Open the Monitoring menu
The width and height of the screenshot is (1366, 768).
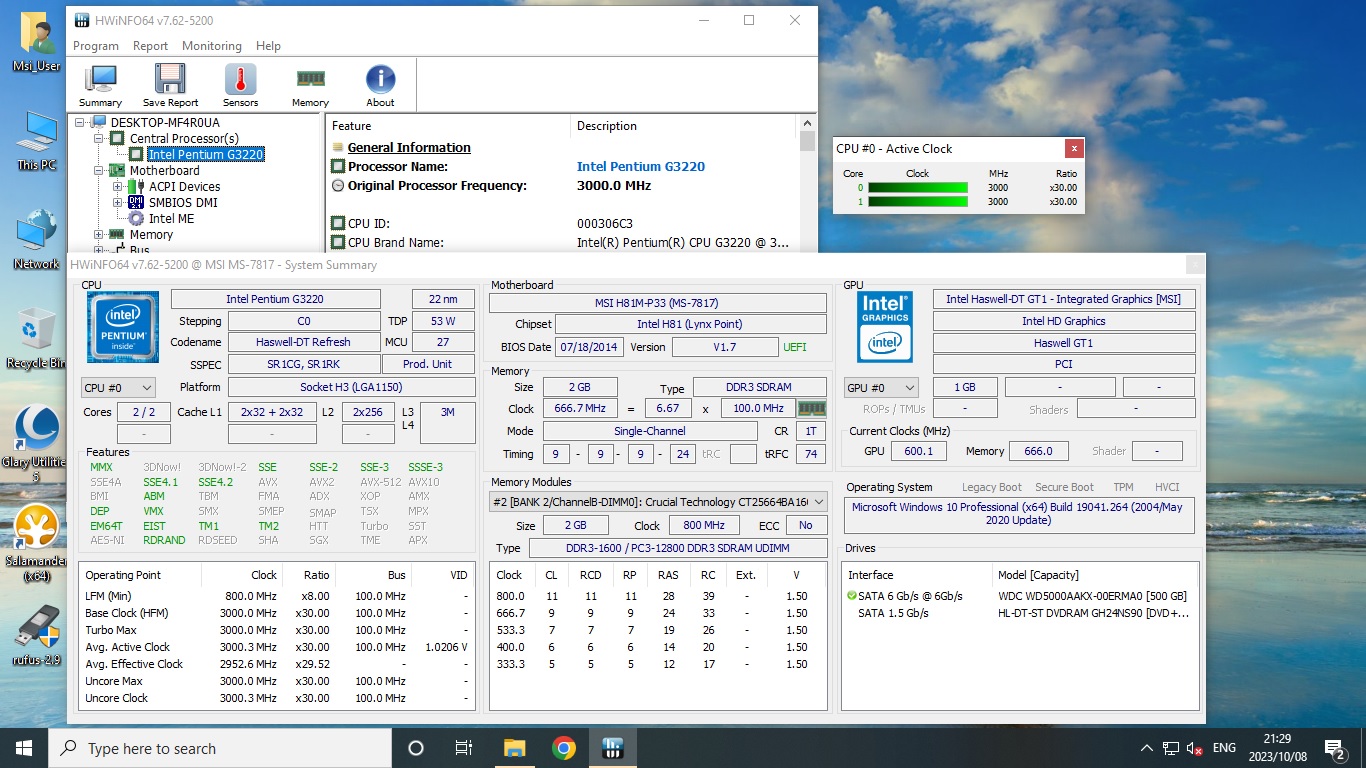[x=211, y=46]
